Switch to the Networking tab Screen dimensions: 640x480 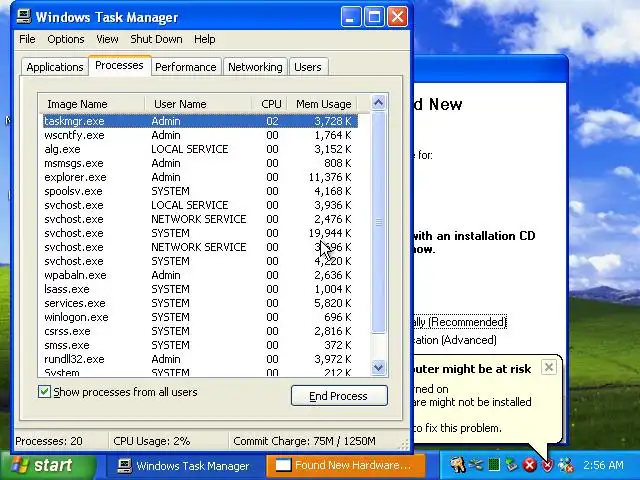(x=255, y=67)
